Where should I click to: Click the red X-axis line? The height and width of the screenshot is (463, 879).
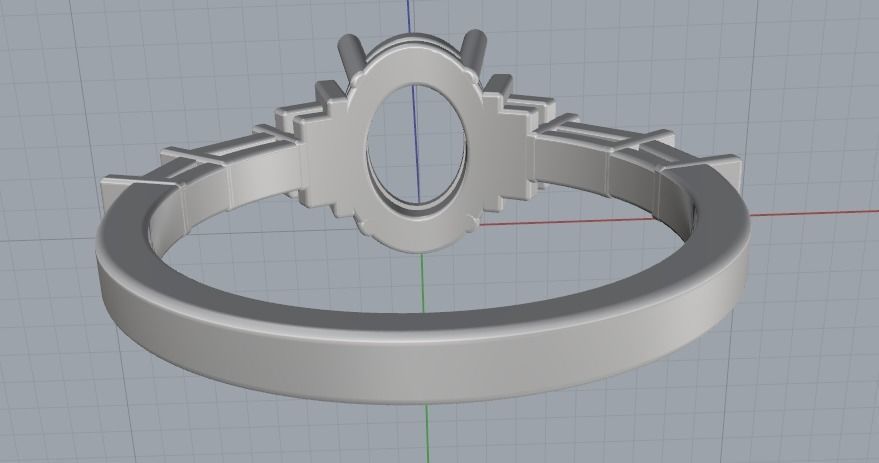pos(814,213)
